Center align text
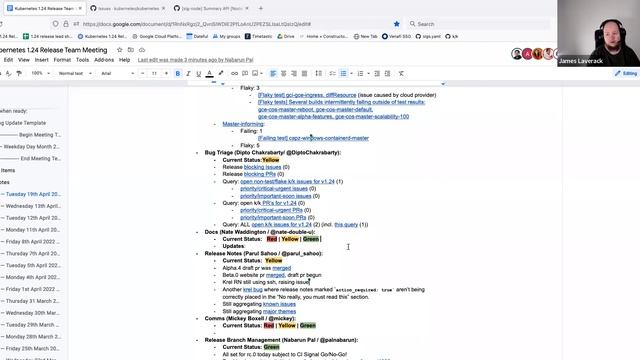 point(283,73)
